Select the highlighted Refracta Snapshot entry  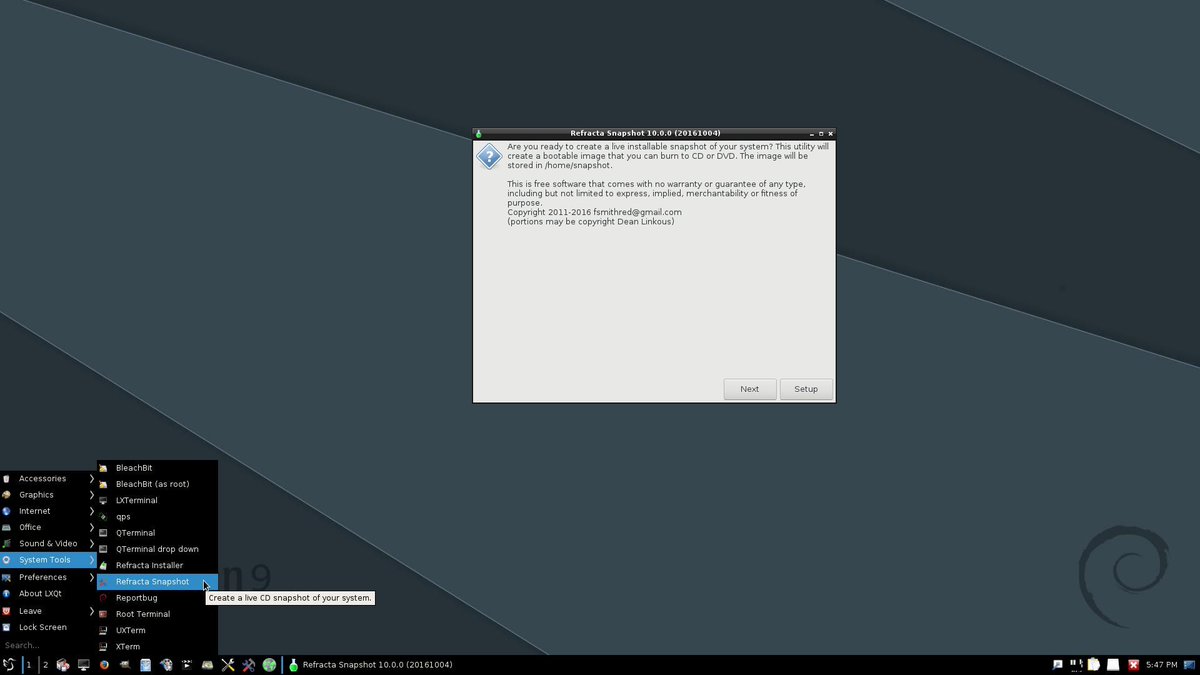(157, 581)
